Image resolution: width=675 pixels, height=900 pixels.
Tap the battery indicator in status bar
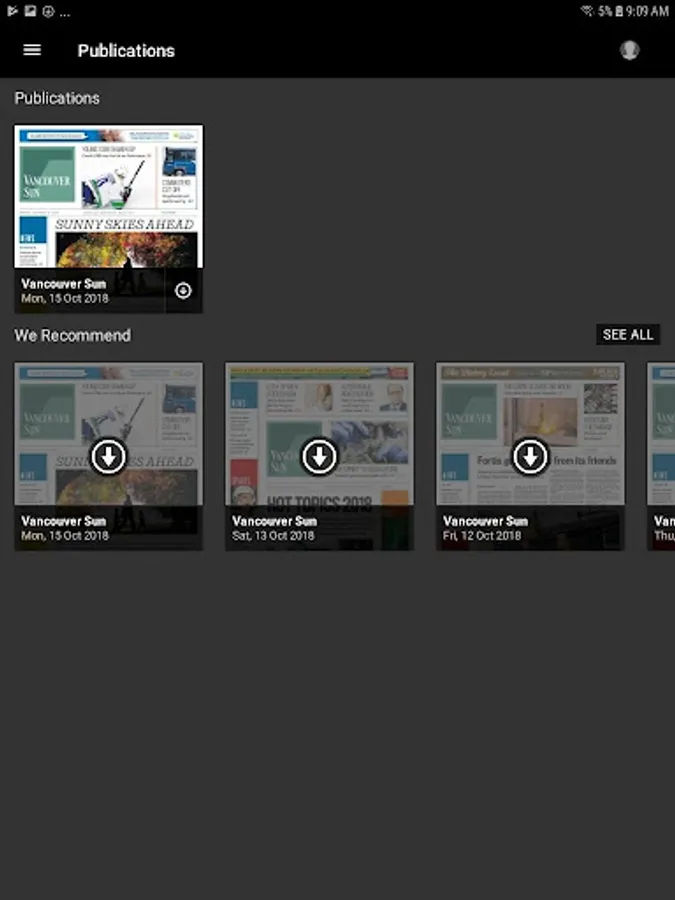tap(619, 11)
